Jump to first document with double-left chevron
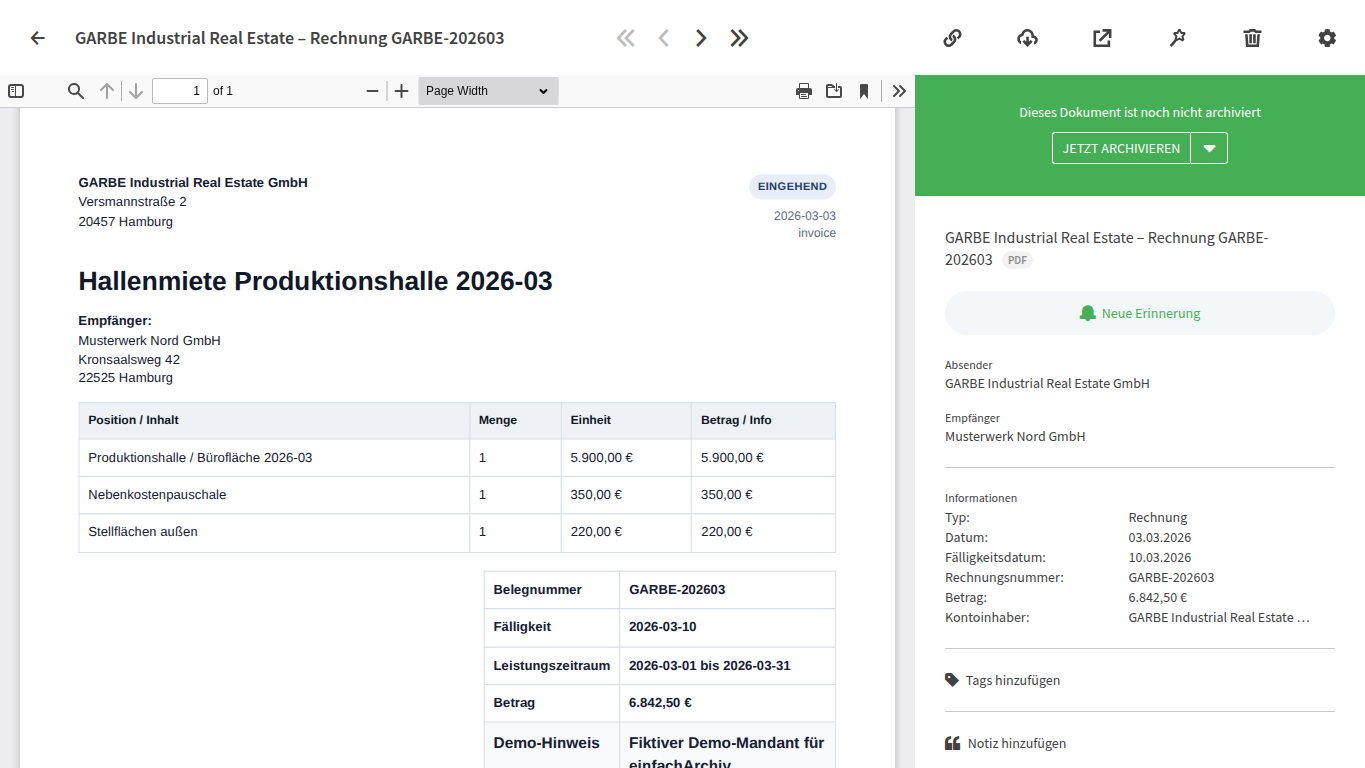 coord(626,38)
